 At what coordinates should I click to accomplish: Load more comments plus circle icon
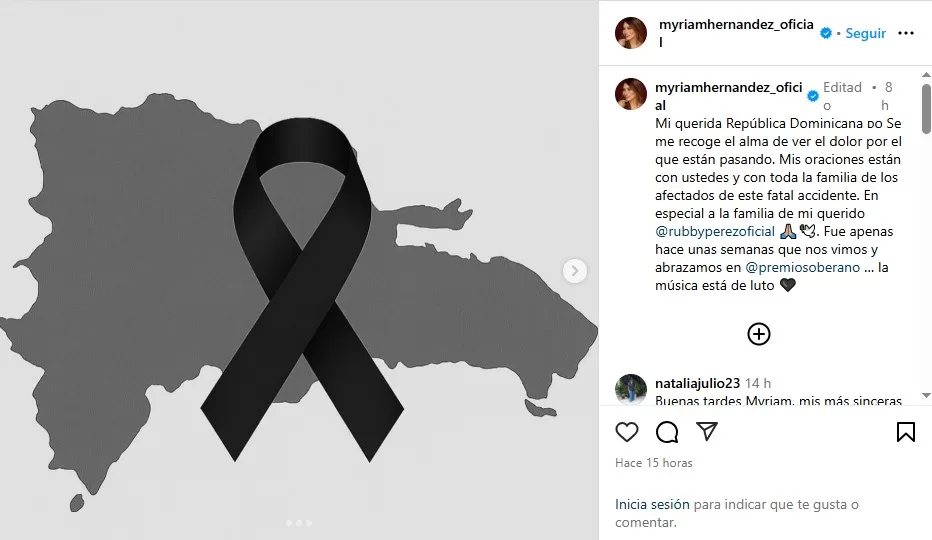[758, 334]
